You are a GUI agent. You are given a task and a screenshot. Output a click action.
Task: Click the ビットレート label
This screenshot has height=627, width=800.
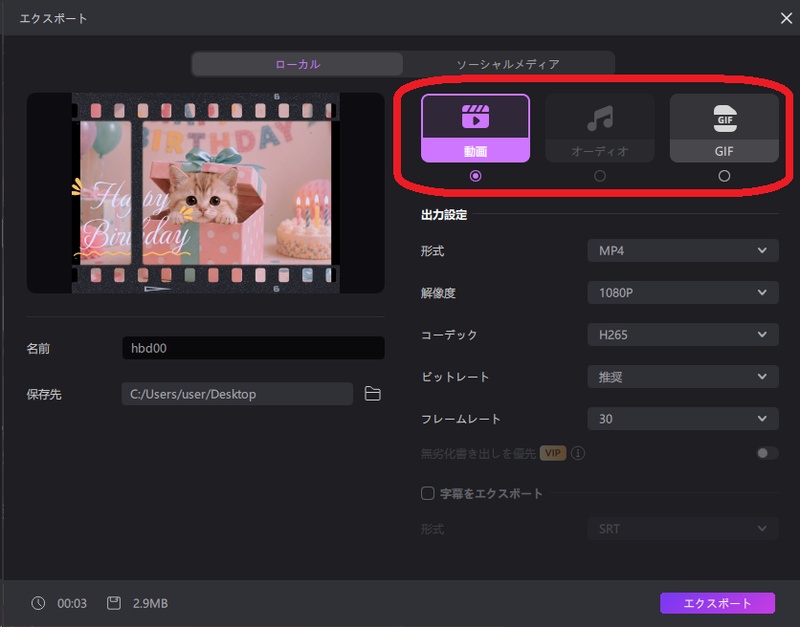455,377
